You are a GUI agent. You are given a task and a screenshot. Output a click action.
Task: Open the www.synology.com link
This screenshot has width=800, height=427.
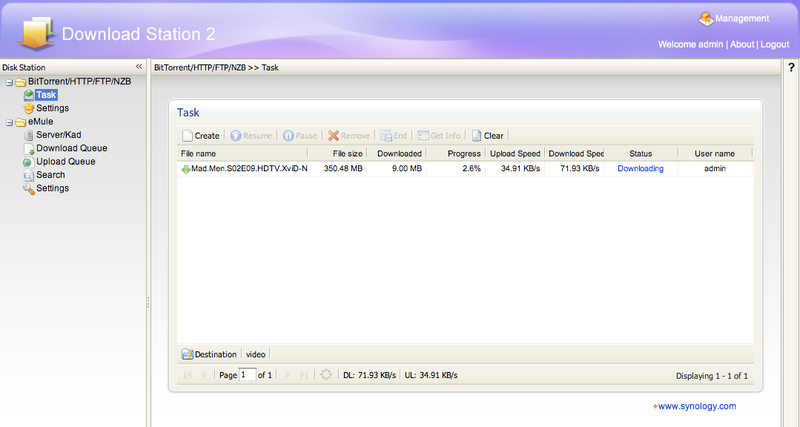(697, 406)
